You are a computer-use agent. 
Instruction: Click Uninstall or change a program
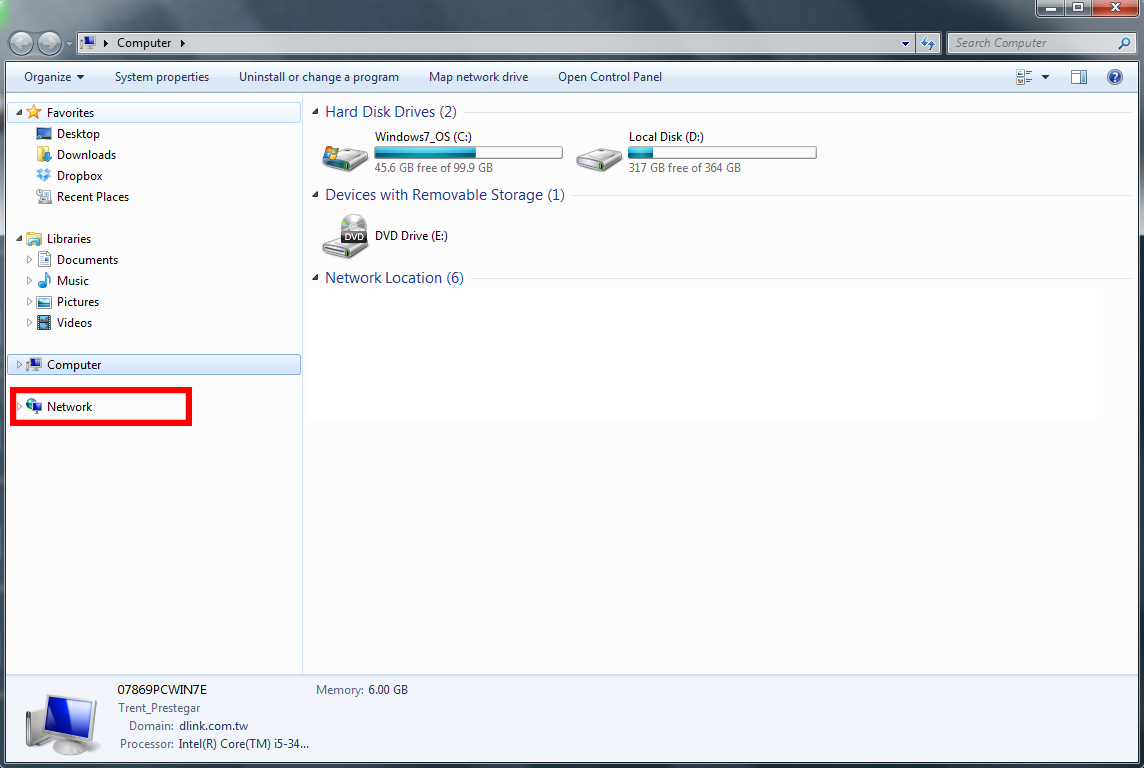318,77
